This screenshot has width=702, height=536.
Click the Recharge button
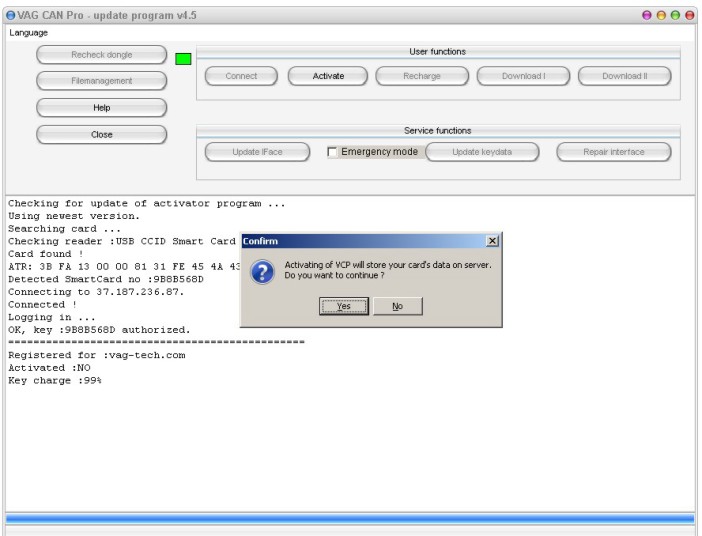coord(422,76)
